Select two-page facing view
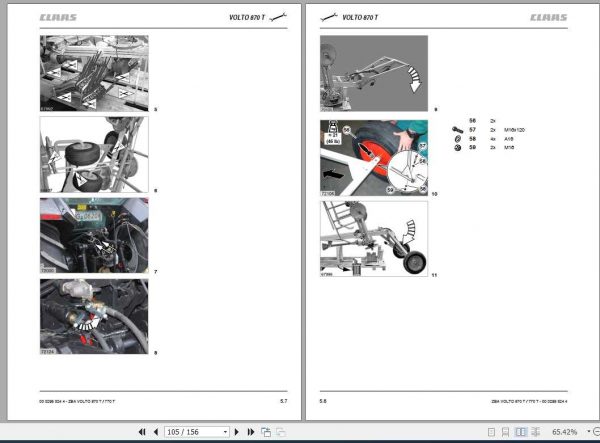Viewport: 600px width, 443px height. (520, 432)
